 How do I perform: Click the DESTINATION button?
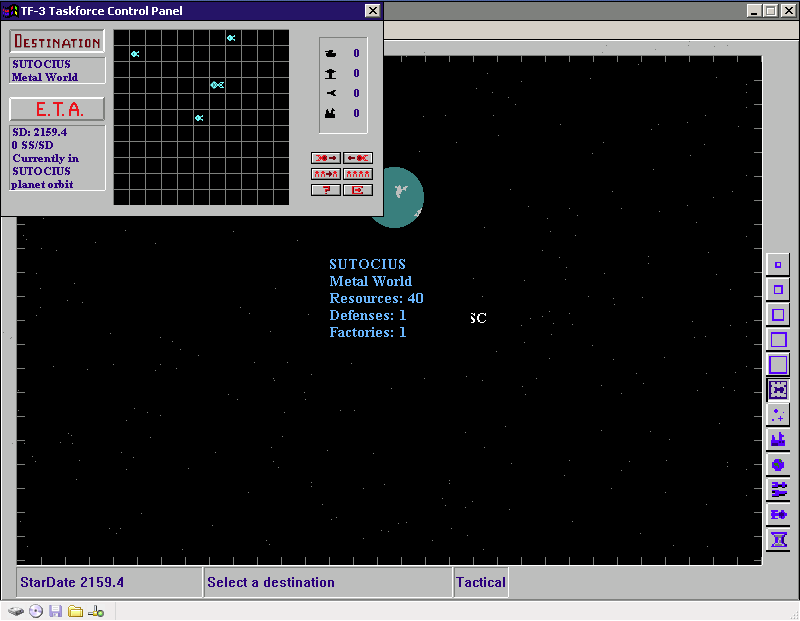click(57, 41)
